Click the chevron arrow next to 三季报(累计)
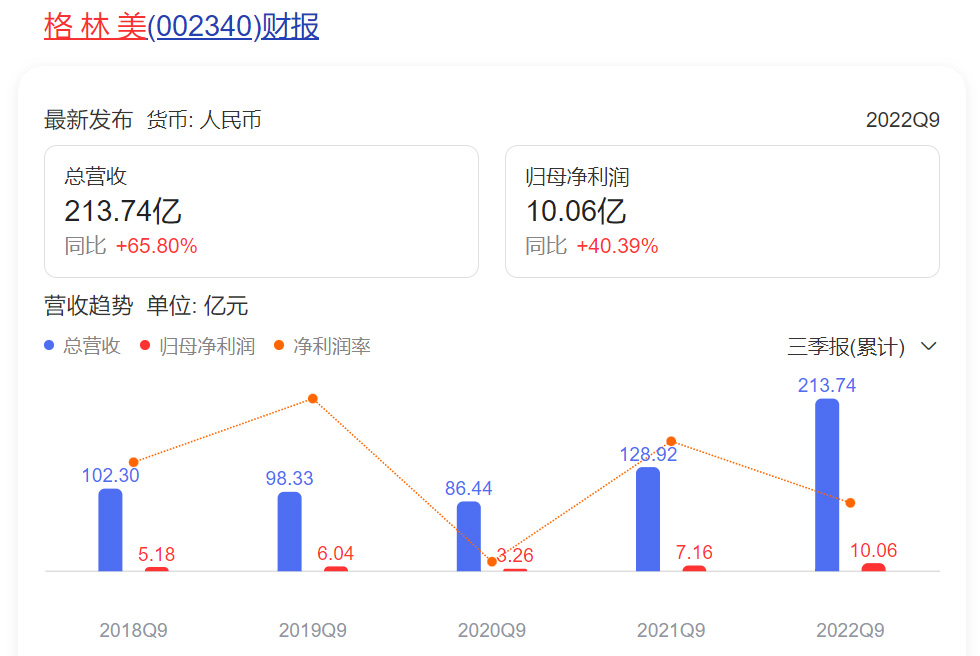This screenshot has height=656, width=980. pos(929,346)
